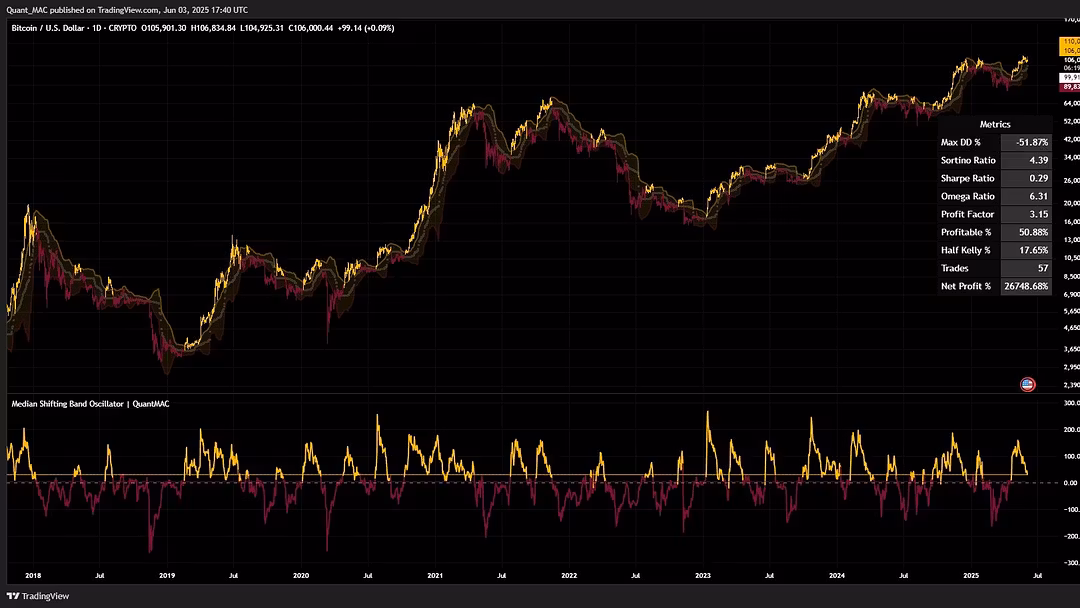Viewport: 1080px width, 608px height.
Task: Click the 2020 time axis label
Action: (301, 576)
